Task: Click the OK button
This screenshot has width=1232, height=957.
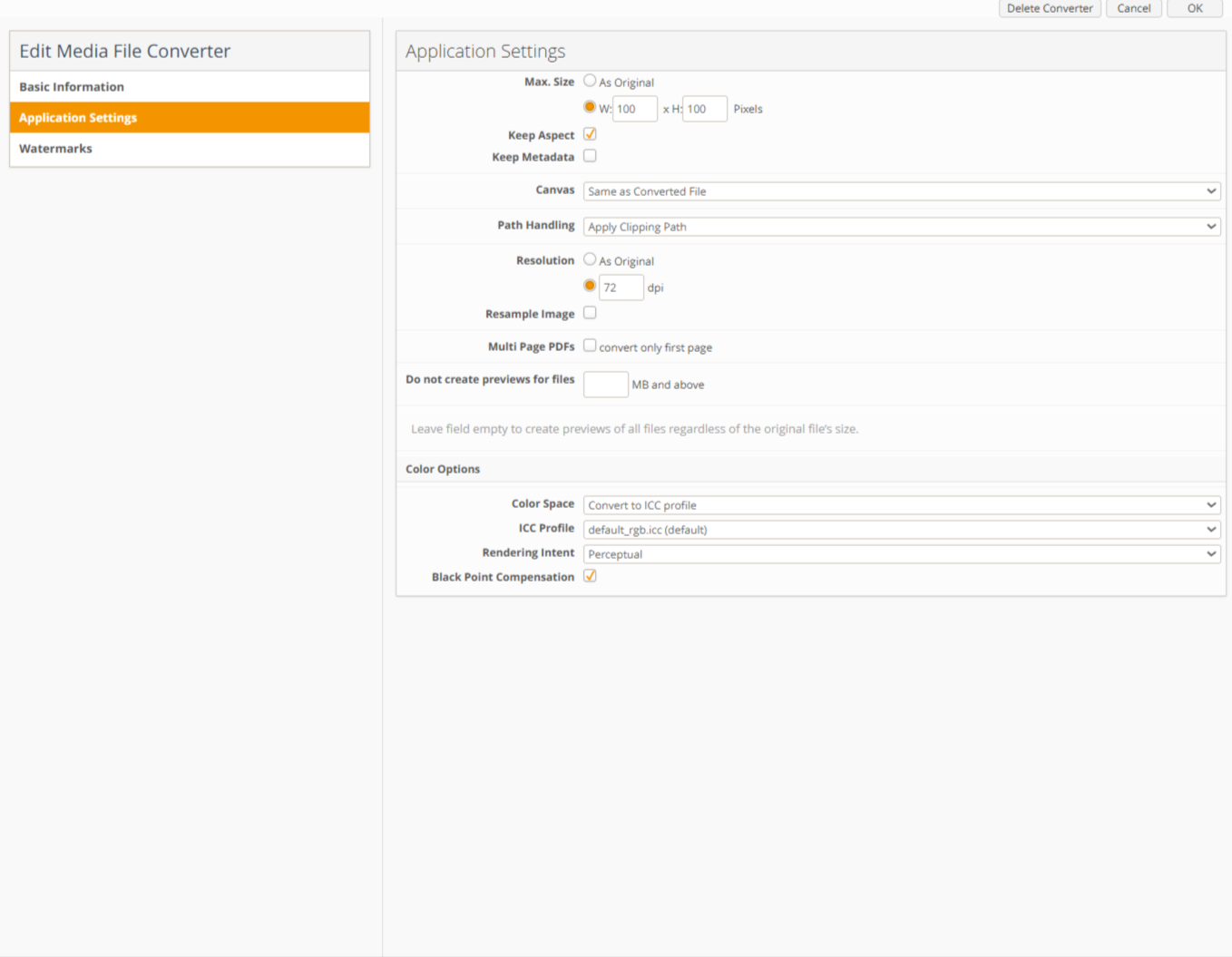Action: pyautogui.click(x=1195, y=8)
